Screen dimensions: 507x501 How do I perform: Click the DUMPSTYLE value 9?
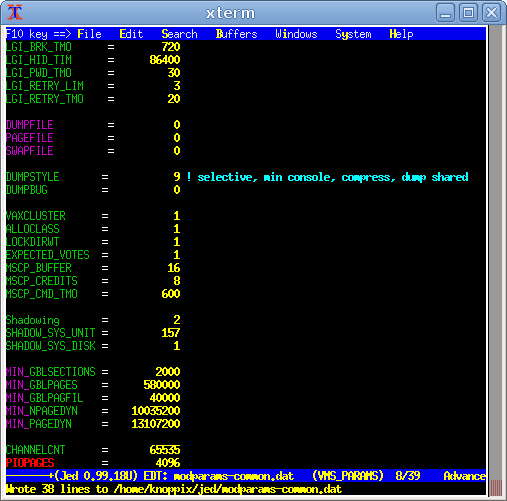pyautogui.click(x=177, y=177)
